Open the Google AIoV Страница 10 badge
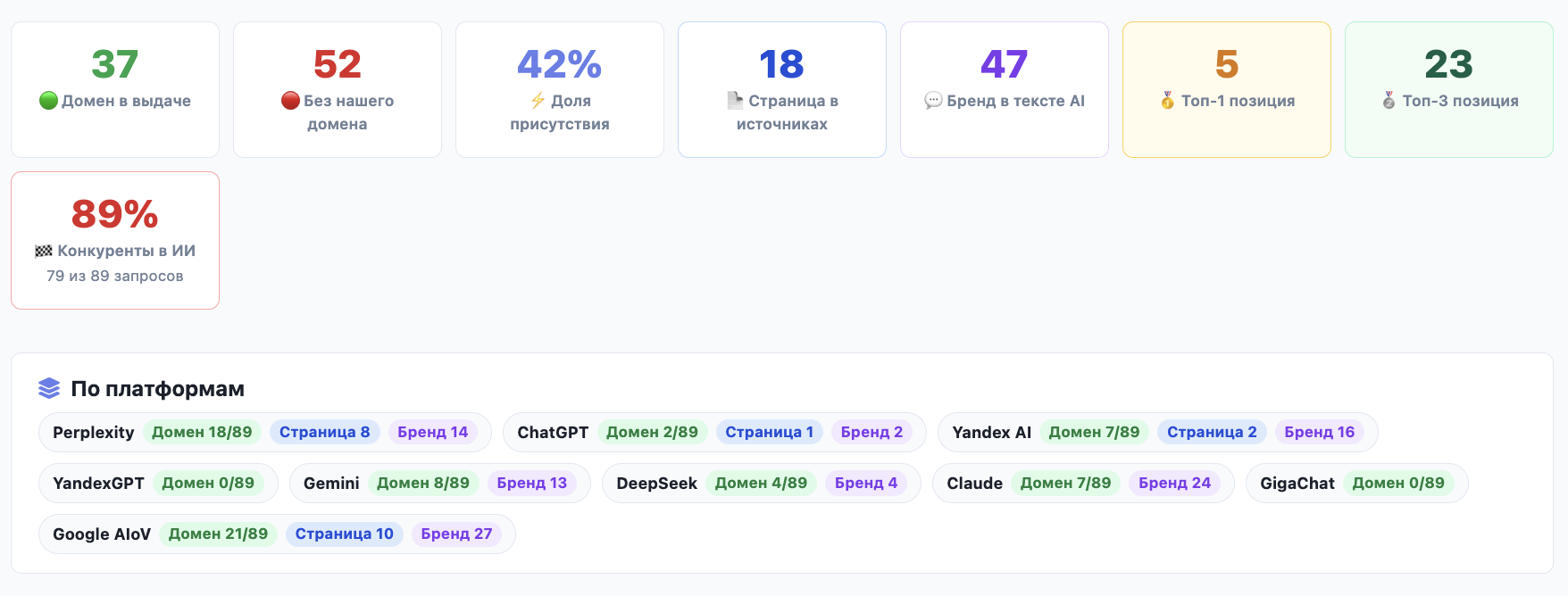This screenshot has width=1568, height=596. pos(345,534)
